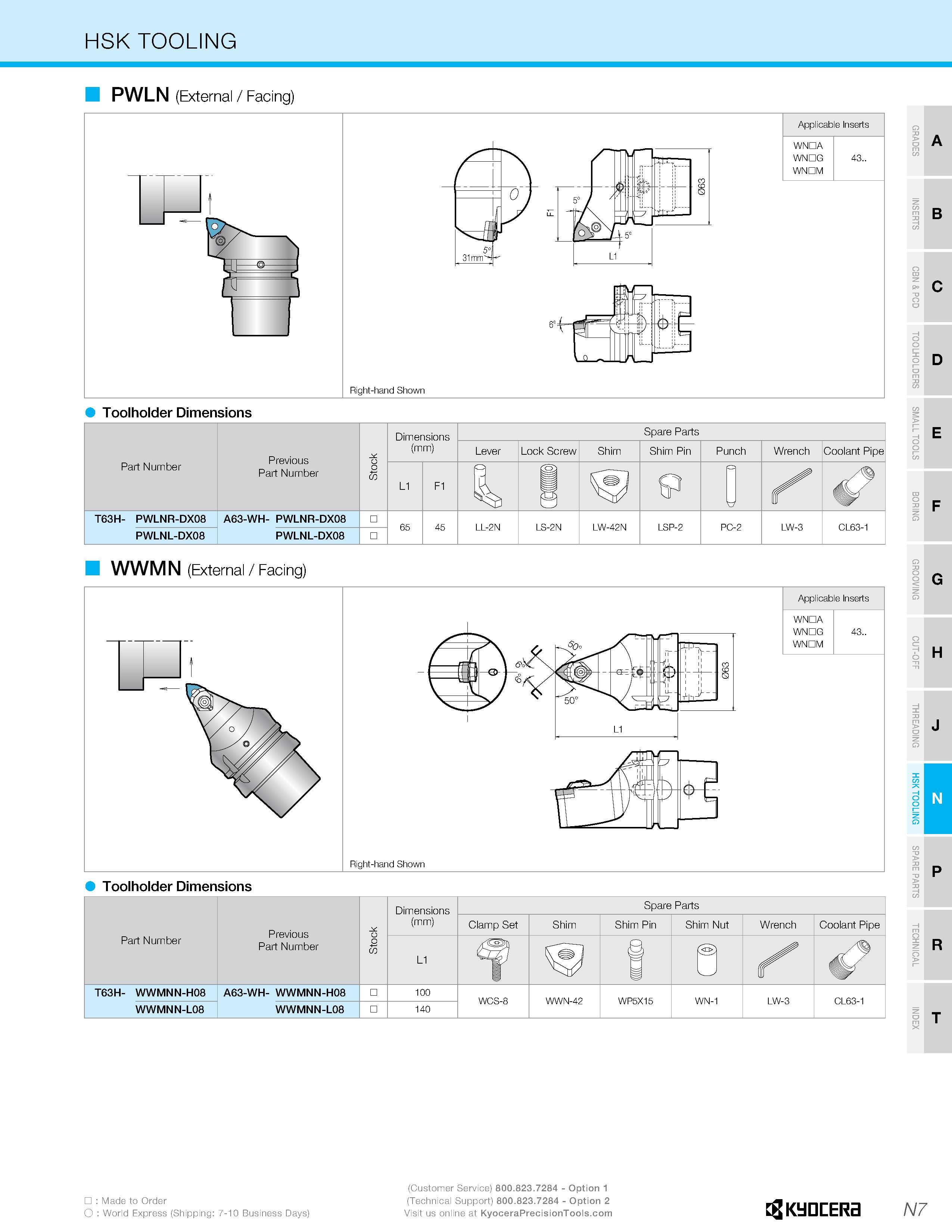Click the PWLN Shim Pin icon
952x1232 pixels.
click(669, 486)
